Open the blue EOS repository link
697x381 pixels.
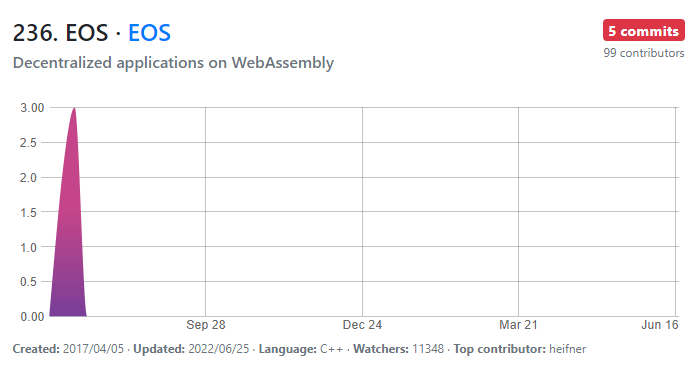tap(149, 33)
